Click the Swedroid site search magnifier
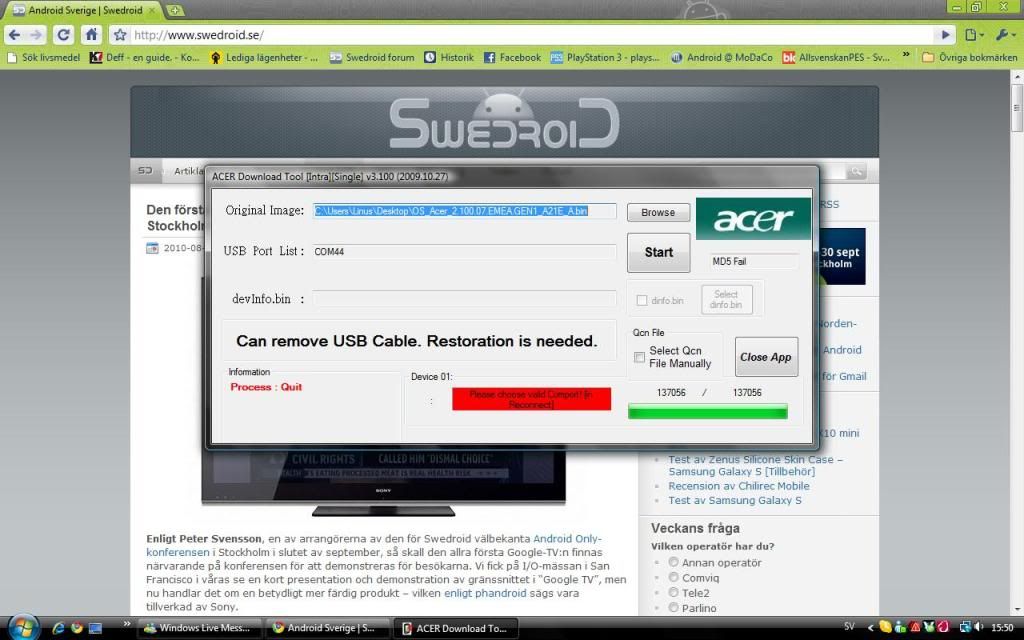The image size is (1024, 640). pyautogui.click(x=856, y=171)
